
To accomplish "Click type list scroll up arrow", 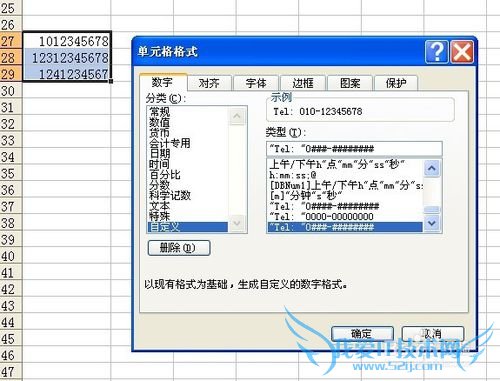I will point(432,168).
